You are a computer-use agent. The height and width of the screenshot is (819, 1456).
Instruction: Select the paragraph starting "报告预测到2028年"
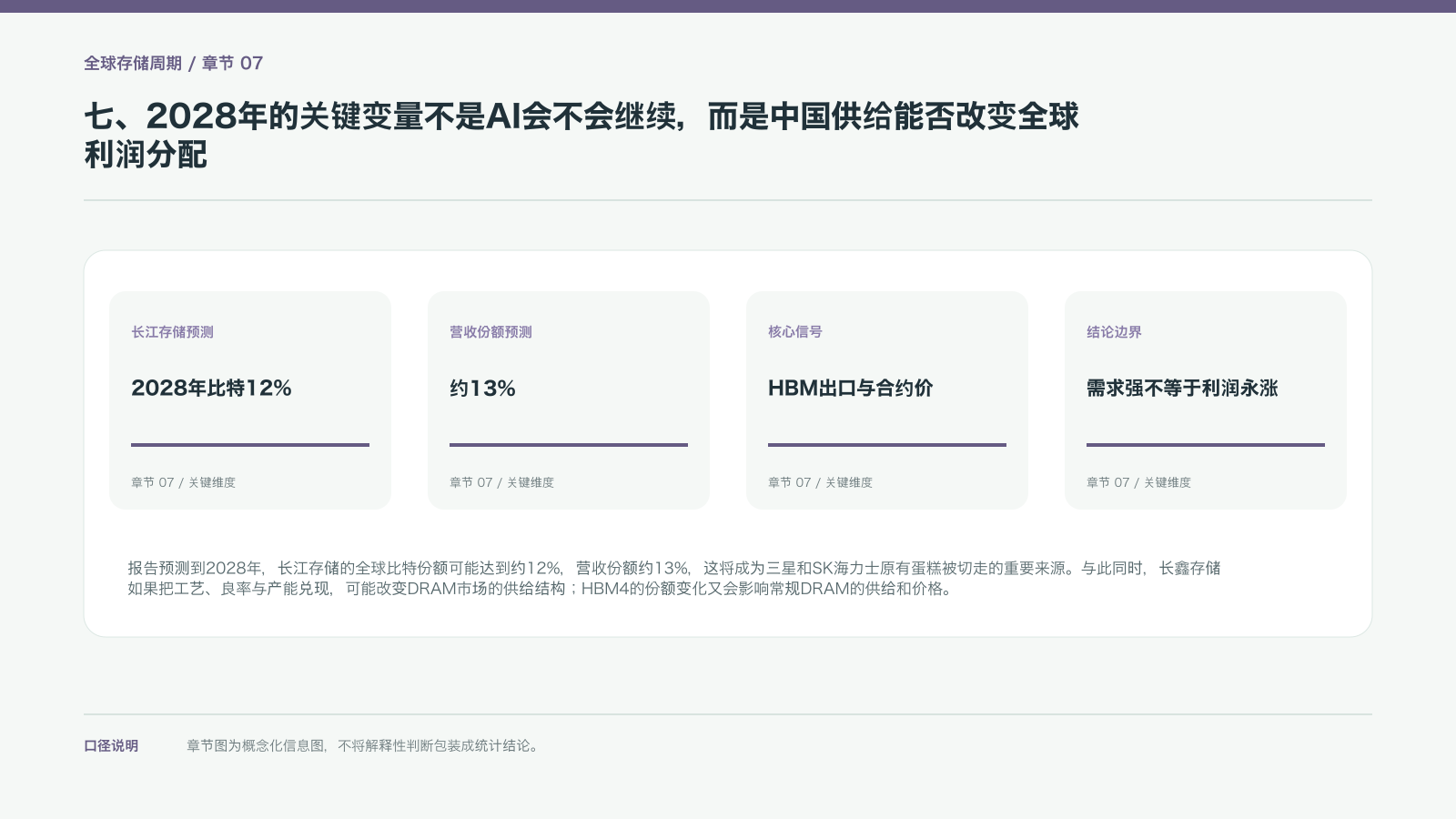click(674, 578)
